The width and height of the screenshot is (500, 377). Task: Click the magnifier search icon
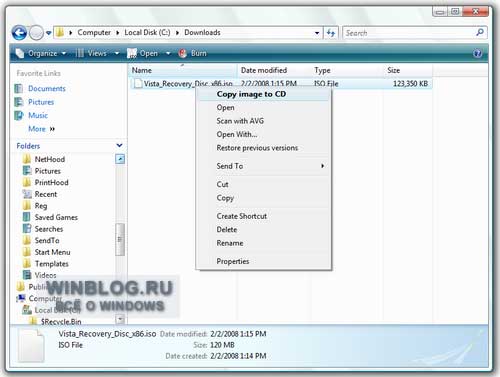(x=480, y=32)
